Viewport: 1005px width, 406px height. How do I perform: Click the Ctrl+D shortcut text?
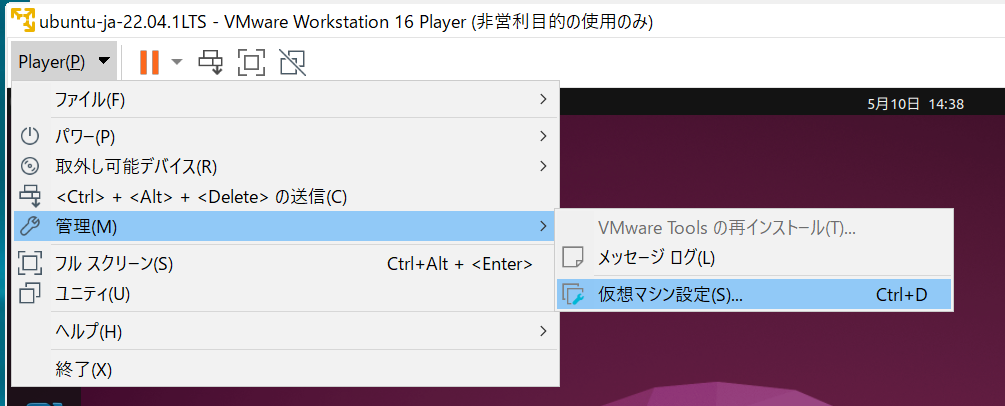click(x=901, y=295)
